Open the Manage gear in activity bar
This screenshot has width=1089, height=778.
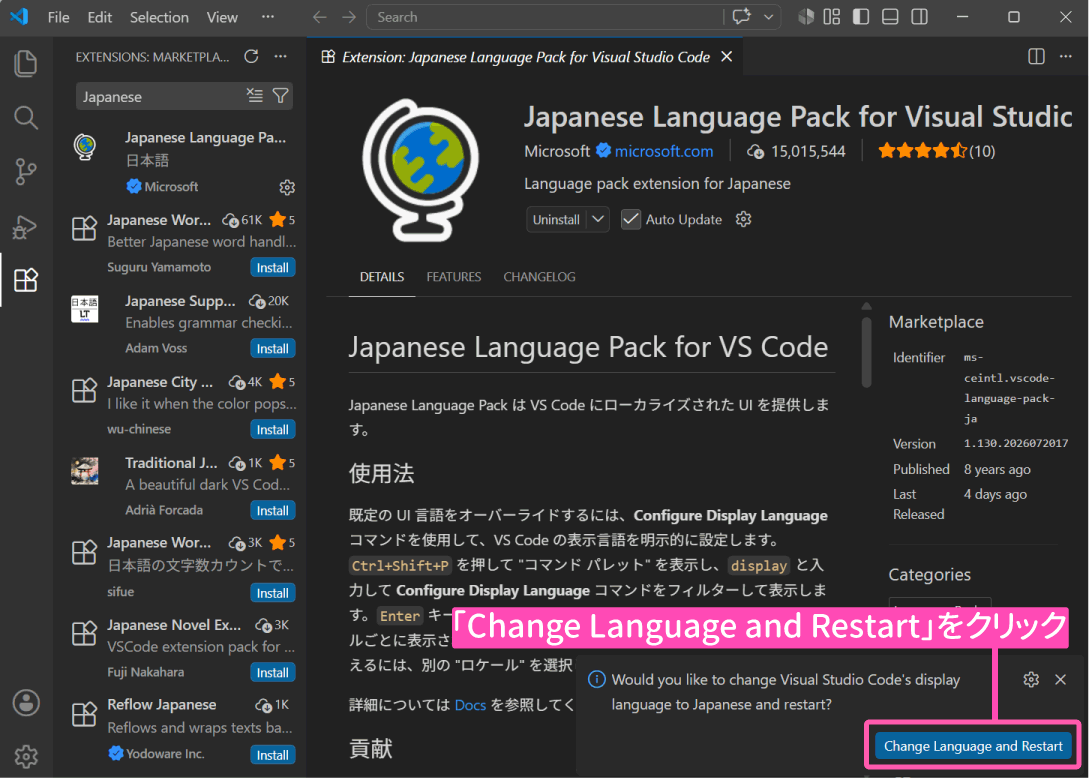(26, 756)
